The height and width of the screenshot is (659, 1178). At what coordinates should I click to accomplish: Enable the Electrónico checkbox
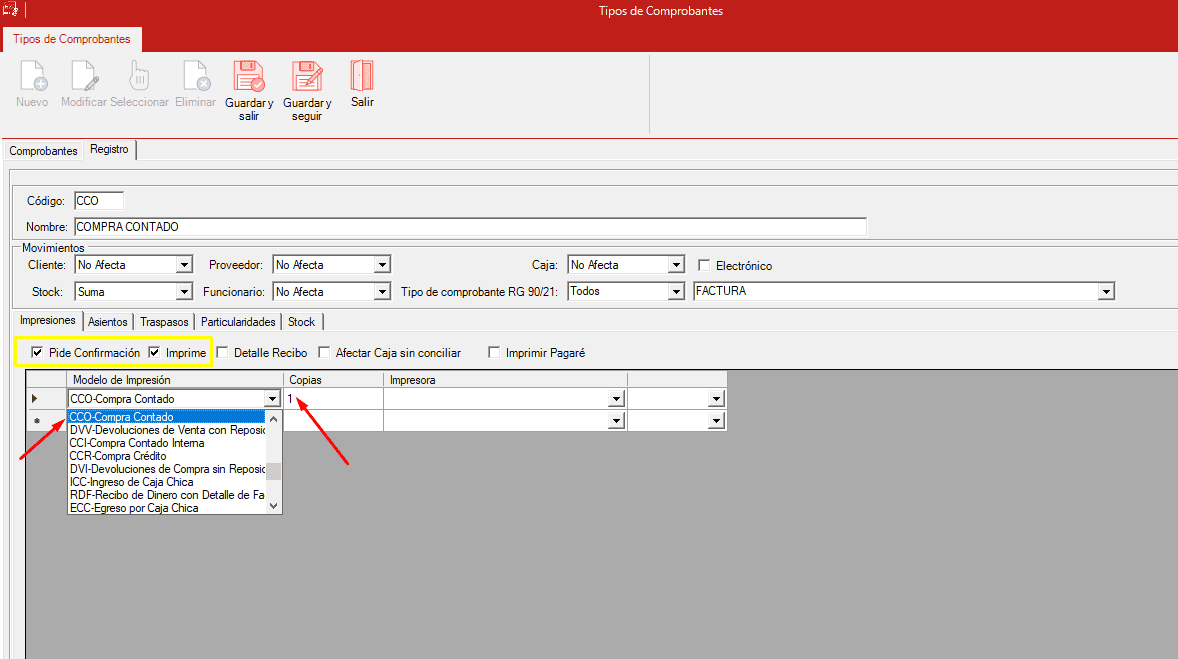click(x=704, y=265)
